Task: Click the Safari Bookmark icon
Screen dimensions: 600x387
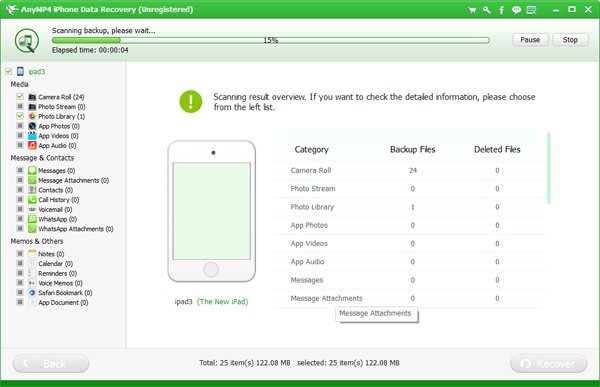Action: 32,292
